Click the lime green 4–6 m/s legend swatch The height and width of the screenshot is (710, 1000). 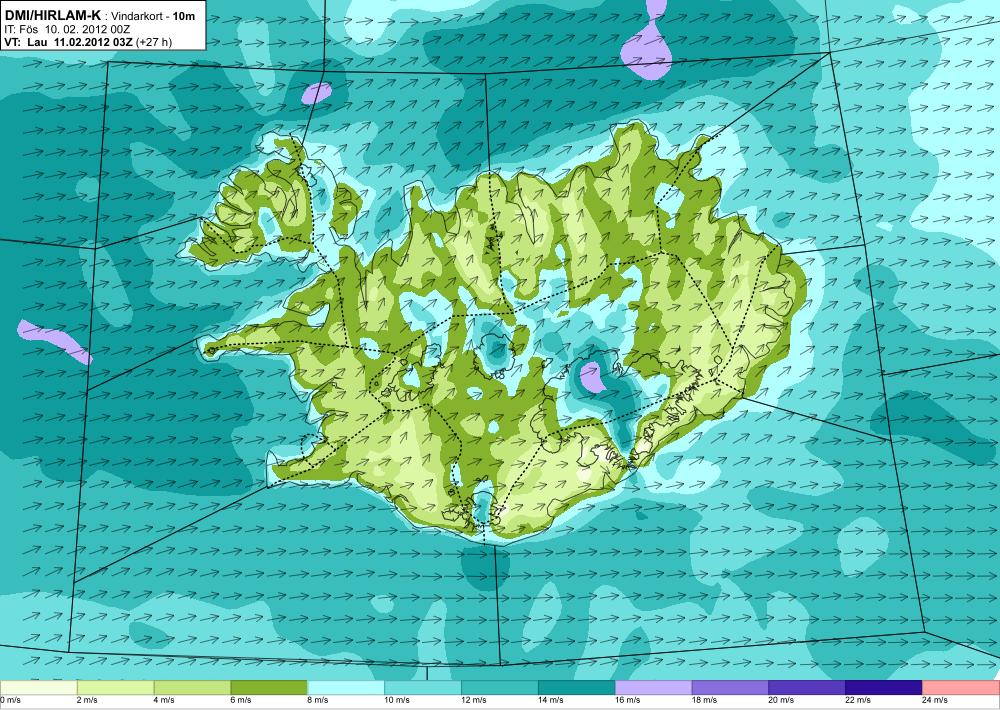(192, 688)
